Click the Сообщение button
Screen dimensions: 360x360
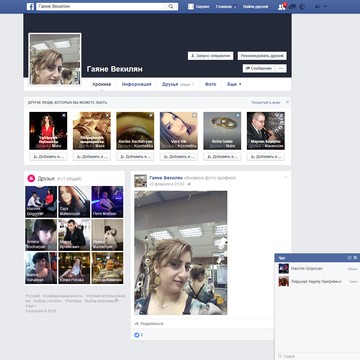(x=259, y=68)
